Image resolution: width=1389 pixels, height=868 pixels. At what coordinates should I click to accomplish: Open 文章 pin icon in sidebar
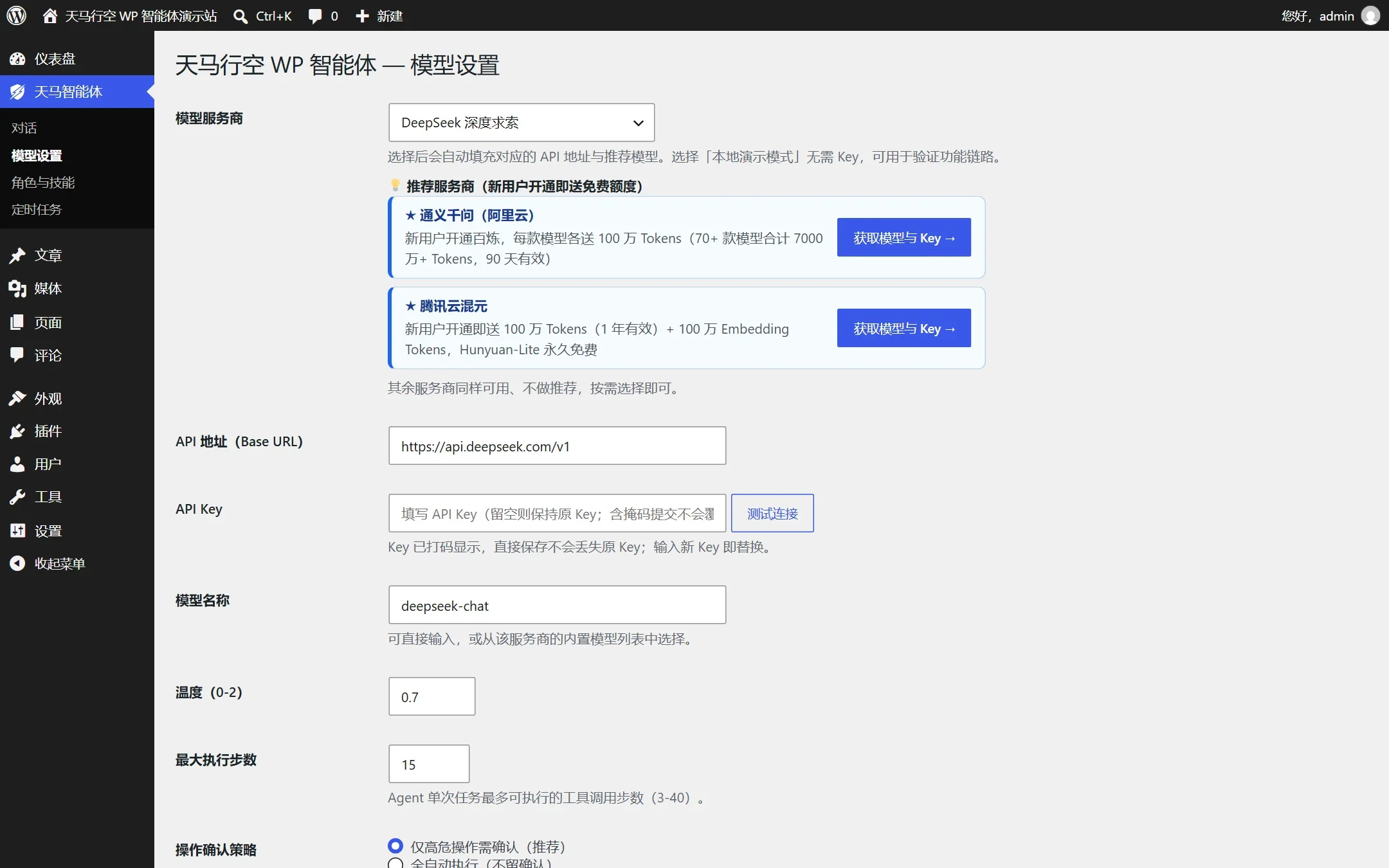coord(17,255)
